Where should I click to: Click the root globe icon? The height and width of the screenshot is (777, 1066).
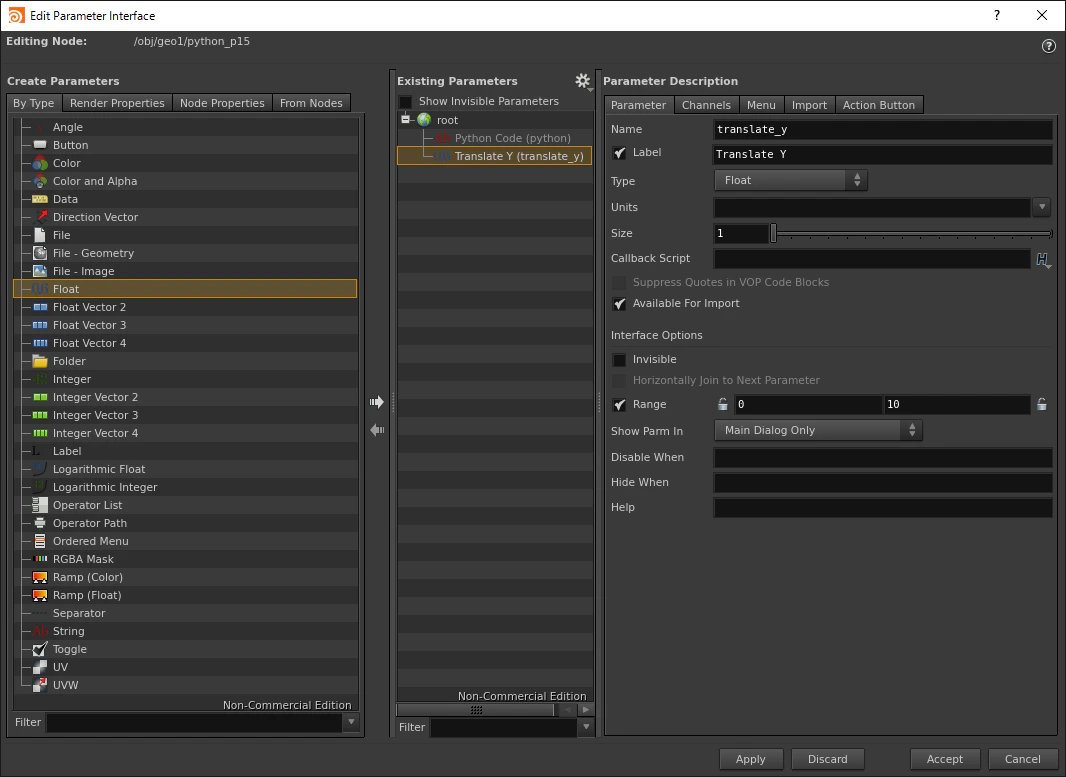424,120
